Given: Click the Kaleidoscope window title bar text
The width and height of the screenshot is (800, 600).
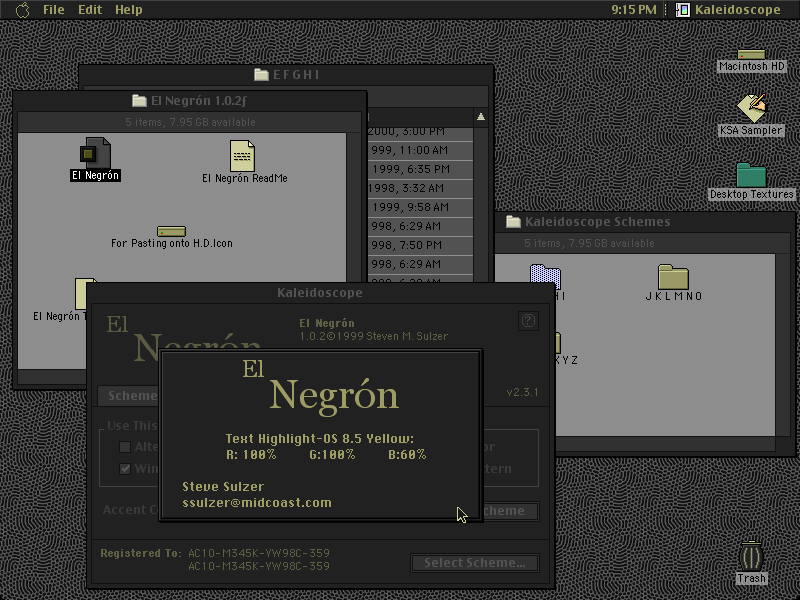Looking at the screenshot, I should coord(320,292).
